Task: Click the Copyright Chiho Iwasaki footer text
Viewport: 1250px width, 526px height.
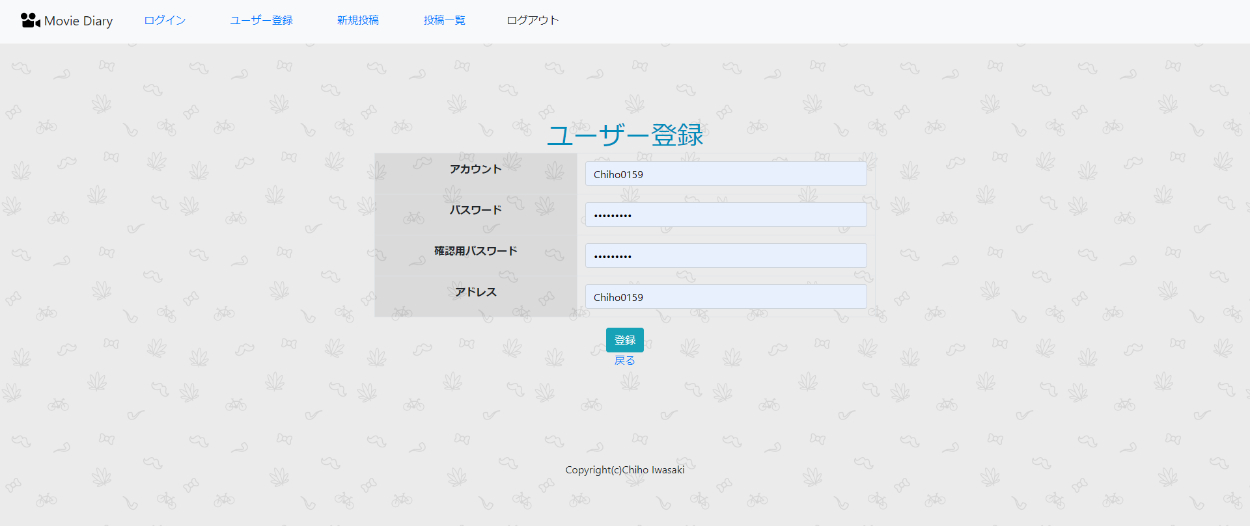Action: pos(624,470)
